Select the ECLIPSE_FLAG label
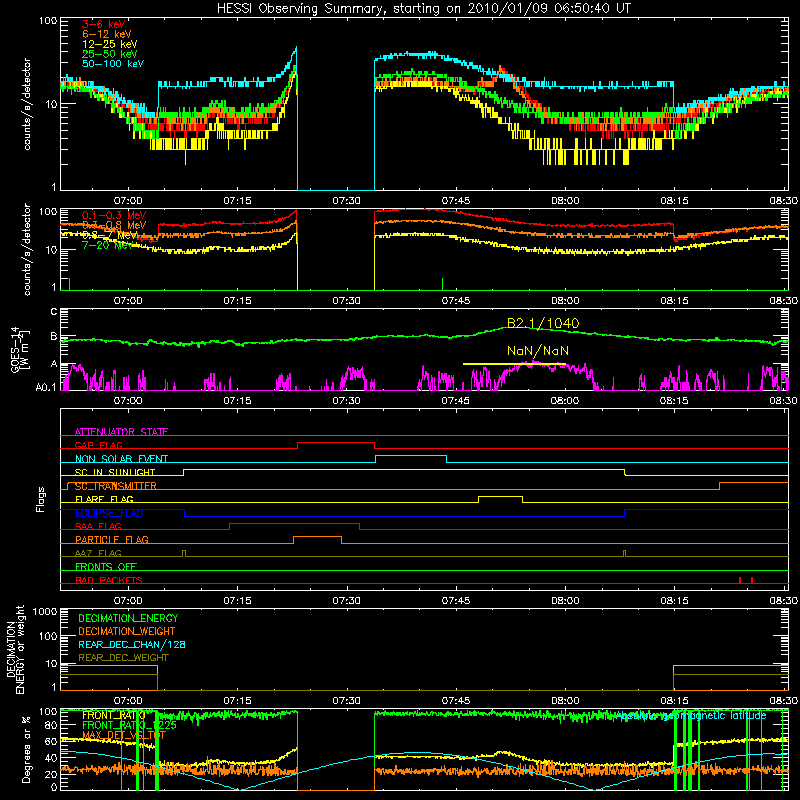The height and width of the screenshot is (800, 800). tap(109, 513)
